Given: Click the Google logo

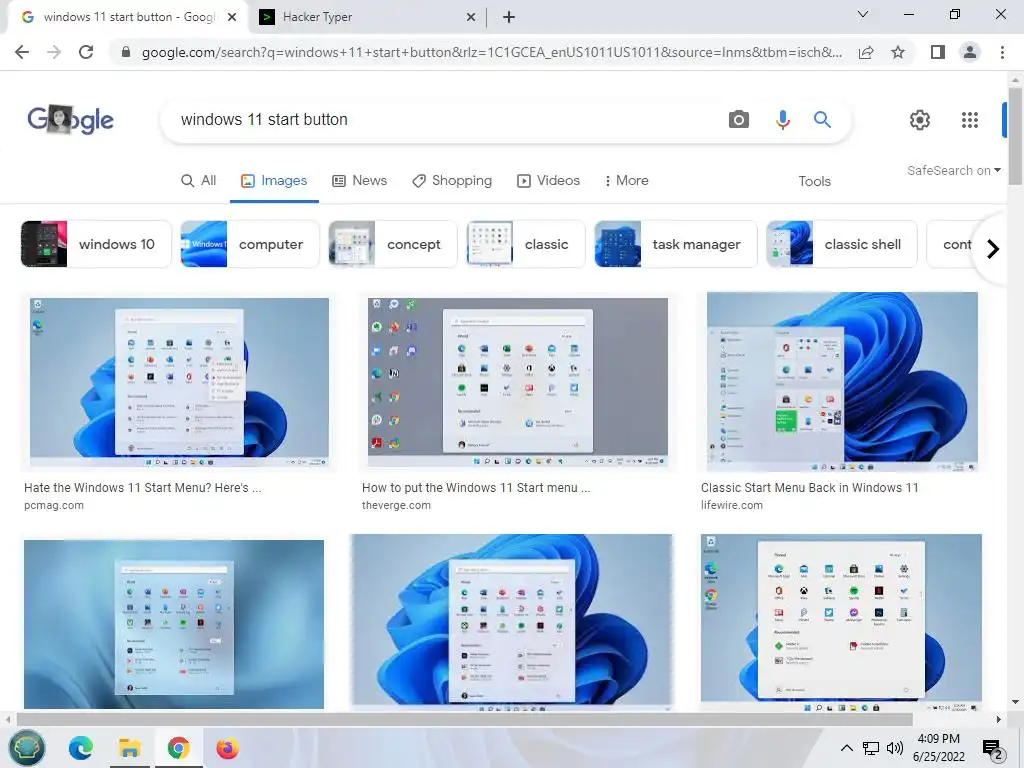Looking at the screenshot, I should tap(71, 120).
